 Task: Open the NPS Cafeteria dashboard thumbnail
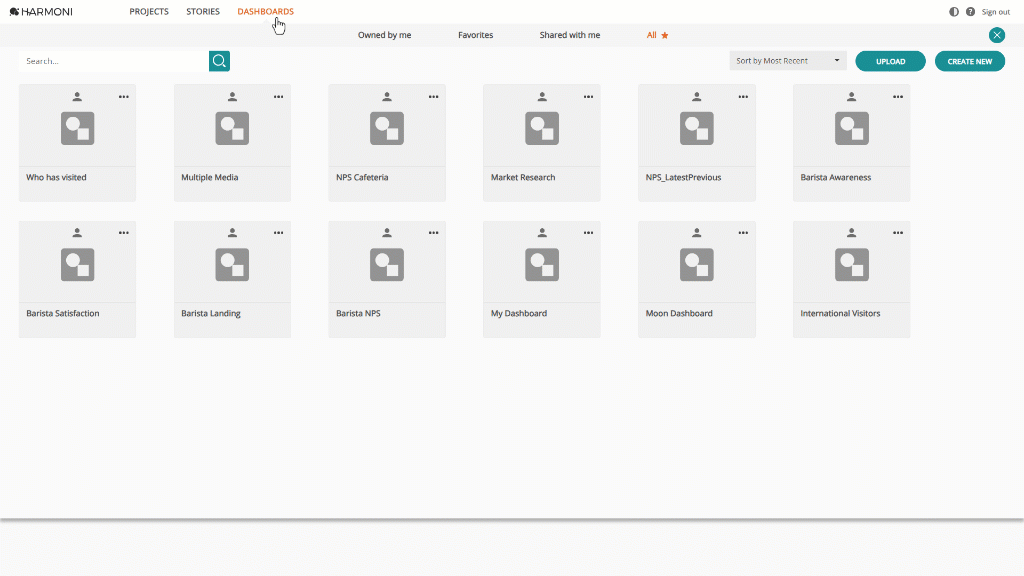[x=387, y=128]
